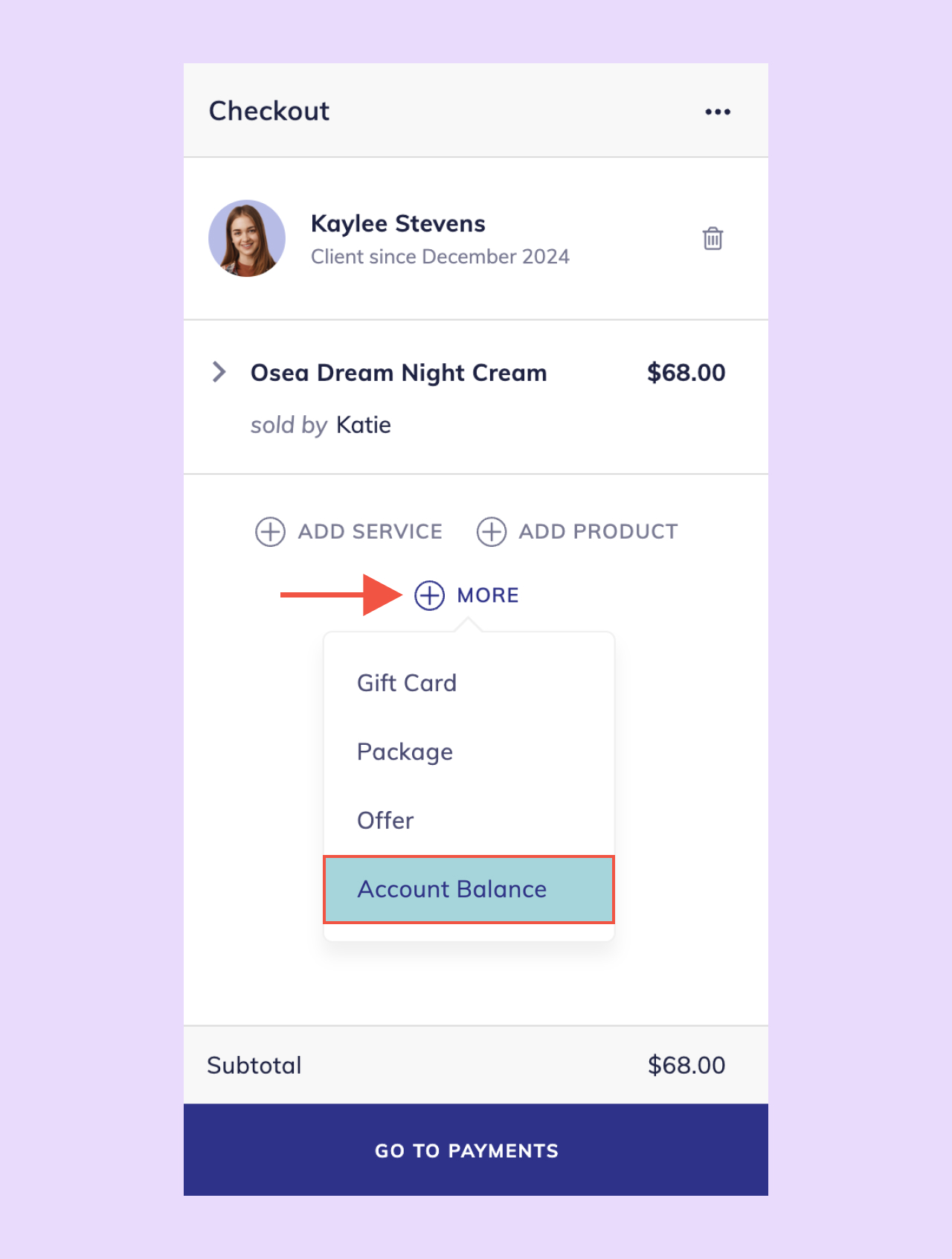Open the three-dot checkout options menu
The image size is (952, 1259).
(x=718, y=112)
